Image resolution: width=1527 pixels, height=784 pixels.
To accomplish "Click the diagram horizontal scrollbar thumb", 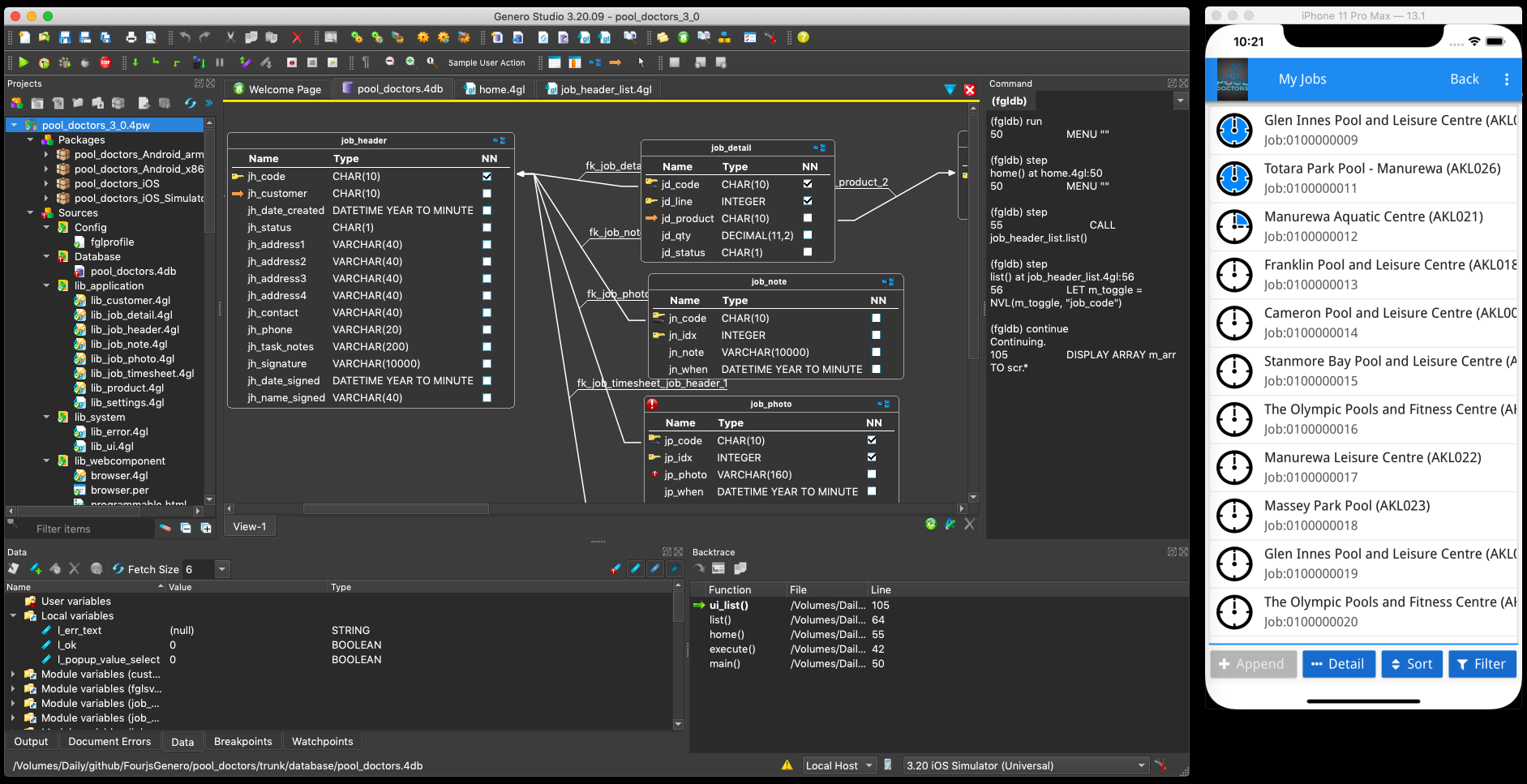I will (396, 508).
